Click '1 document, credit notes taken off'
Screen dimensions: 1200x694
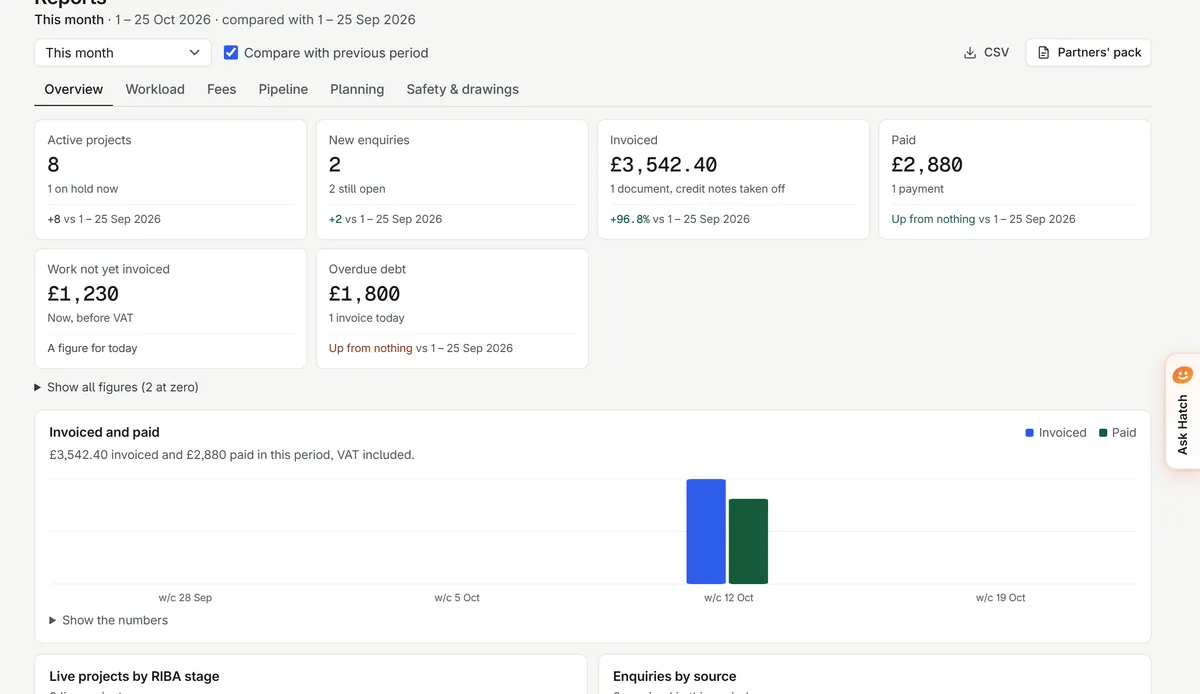pos(698,189)
